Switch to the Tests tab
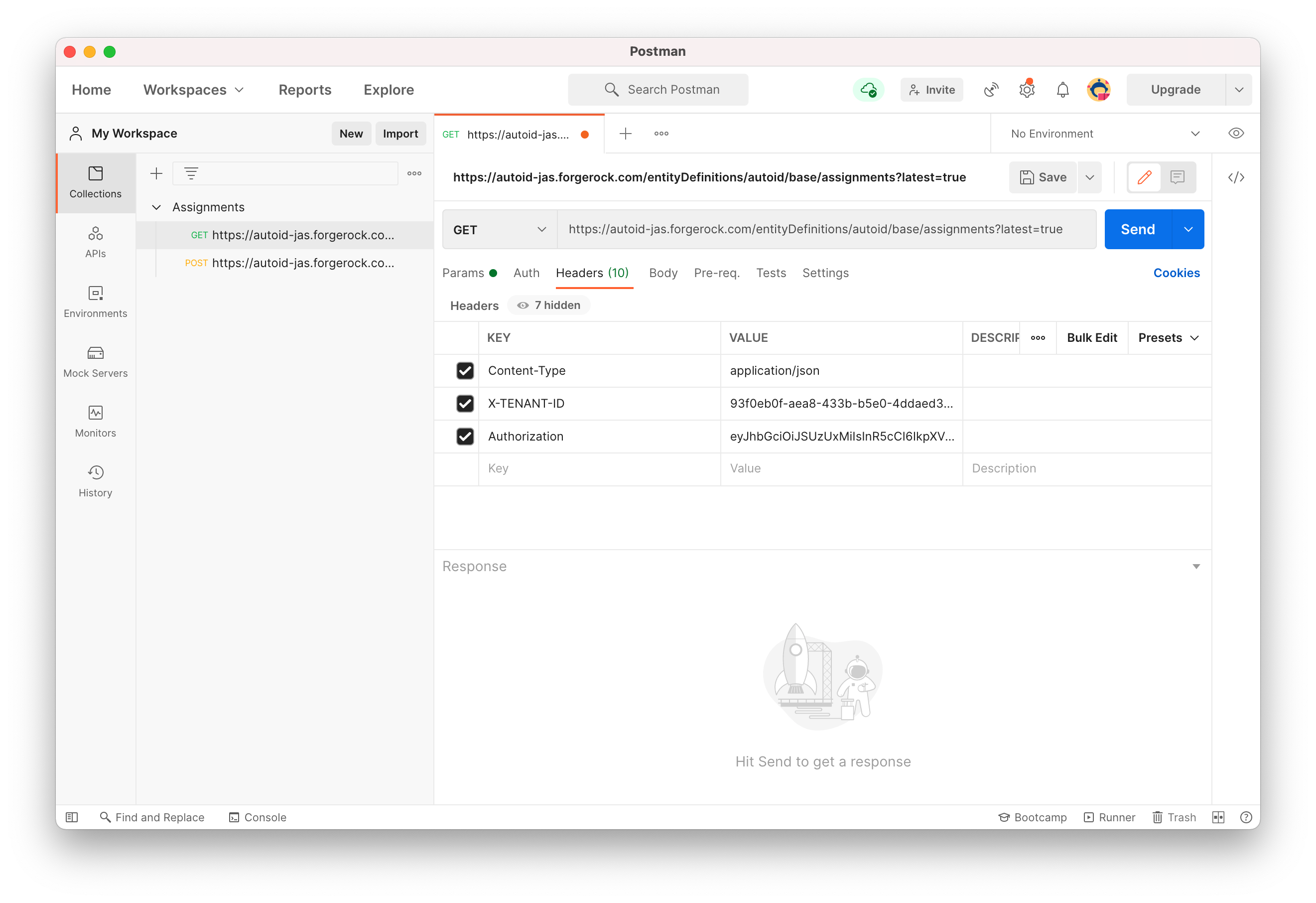The image size is (1316, 903). [771, 273]
